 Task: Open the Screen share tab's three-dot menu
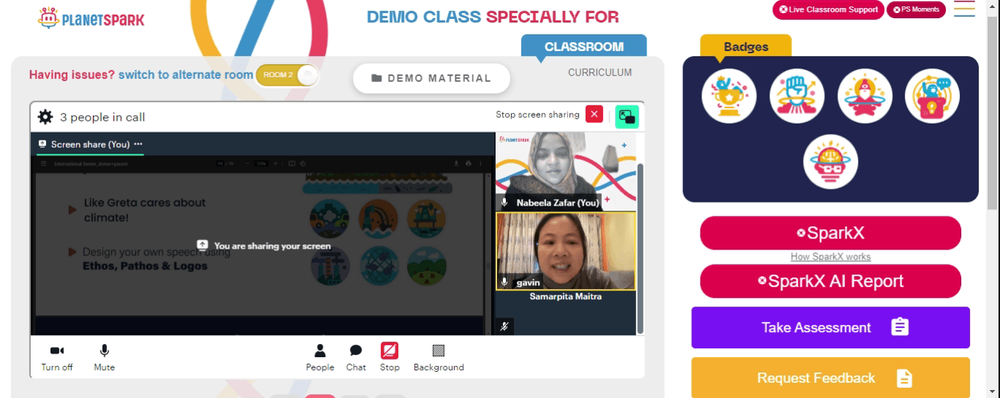(138, 144)
